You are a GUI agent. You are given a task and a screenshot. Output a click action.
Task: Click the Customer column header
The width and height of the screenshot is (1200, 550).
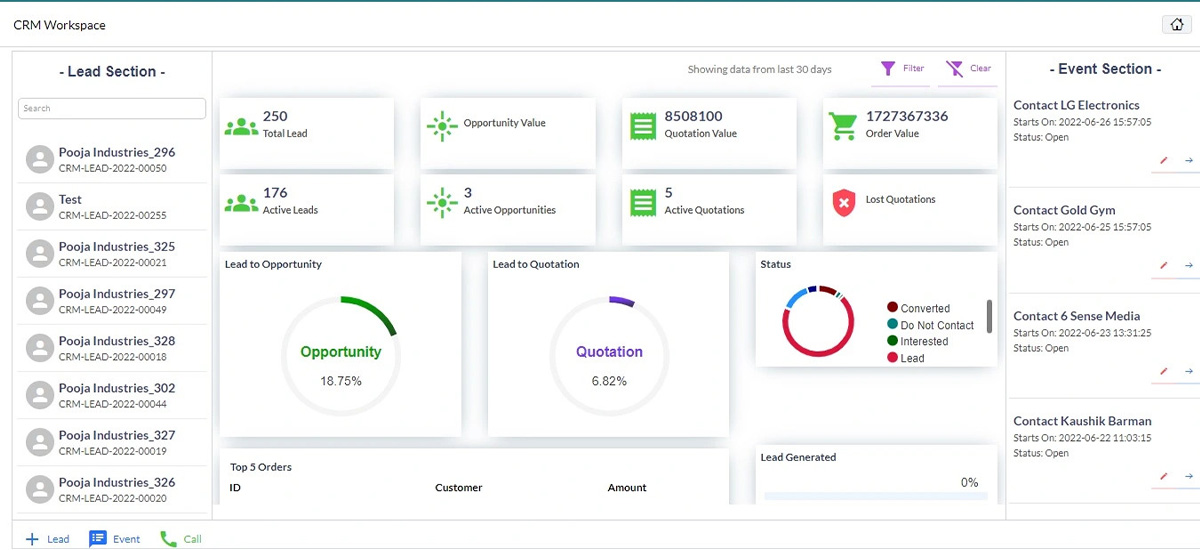coord(459,488)
